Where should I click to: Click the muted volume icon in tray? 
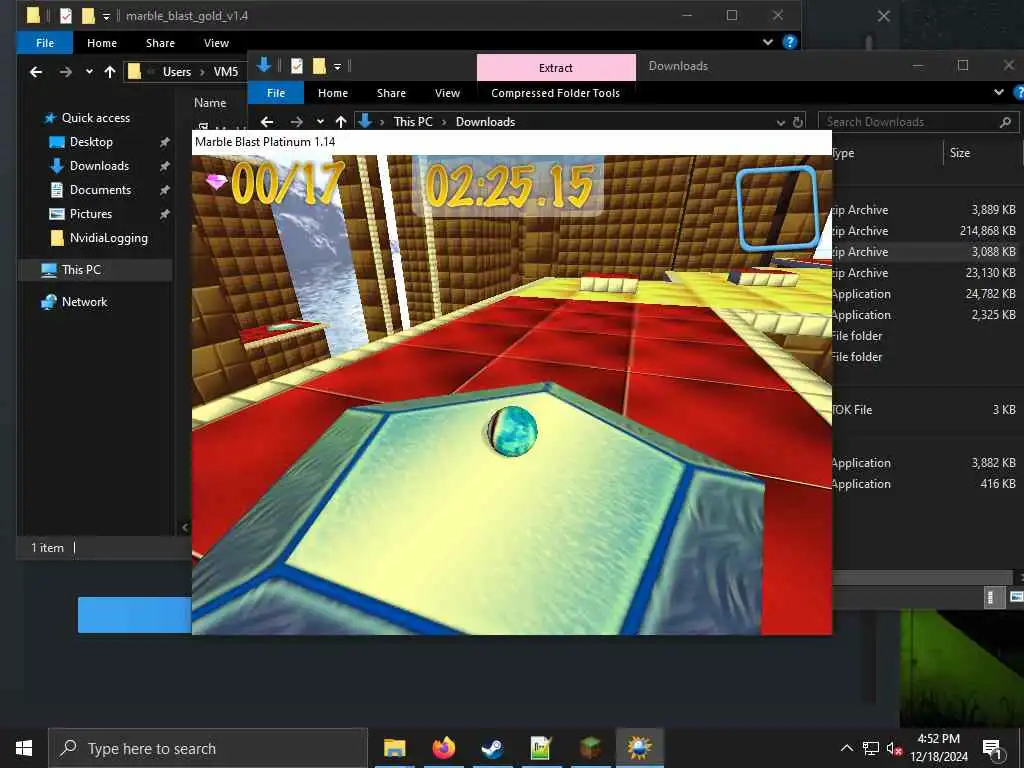click(893, 748)
